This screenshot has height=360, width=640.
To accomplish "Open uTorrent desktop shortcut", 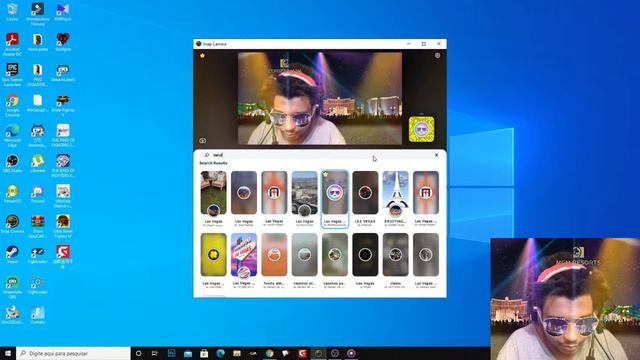I will coord(38,163).
